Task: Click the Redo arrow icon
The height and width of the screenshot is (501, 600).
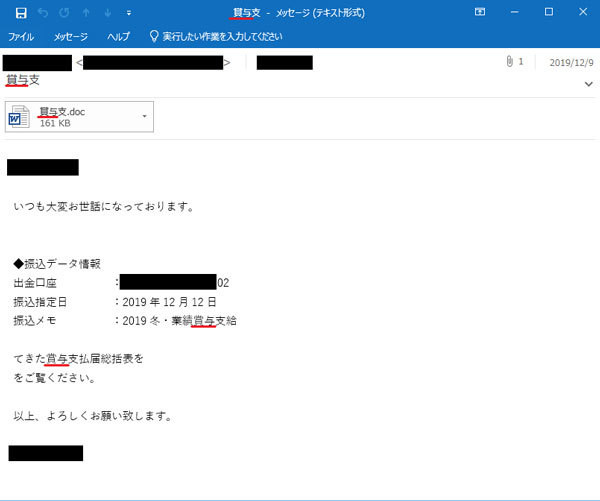Action: [64, 13]
